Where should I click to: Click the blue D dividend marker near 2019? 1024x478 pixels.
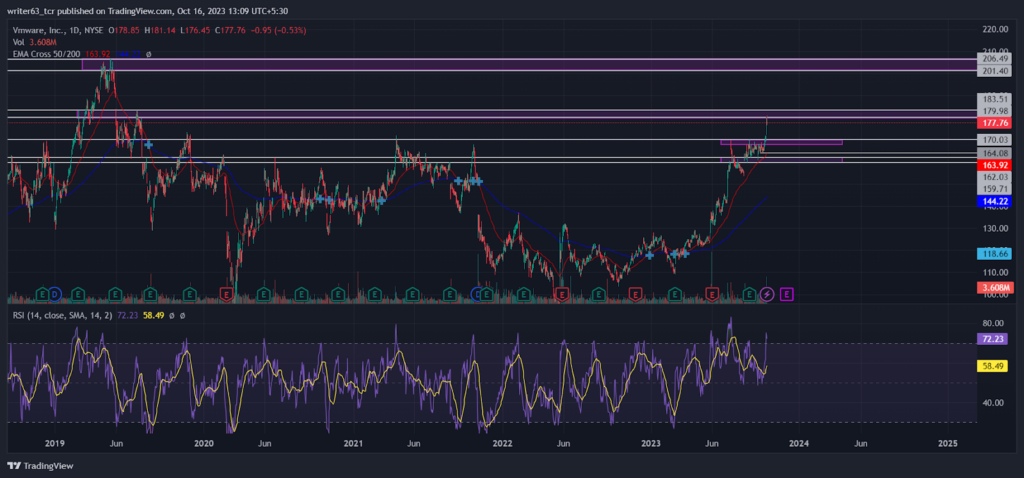(55, 295)
